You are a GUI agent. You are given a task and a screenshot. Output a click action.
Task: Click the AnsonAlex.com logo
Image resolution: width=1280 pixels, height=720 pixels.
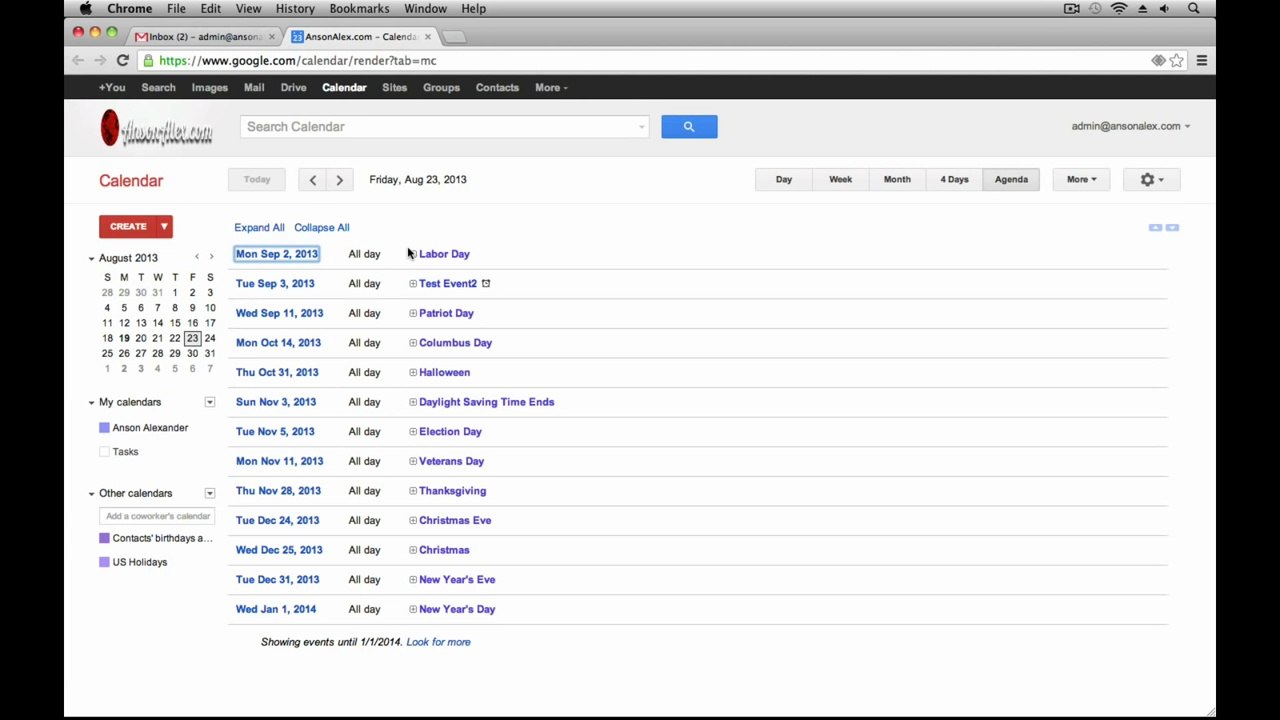click(156, 129)
